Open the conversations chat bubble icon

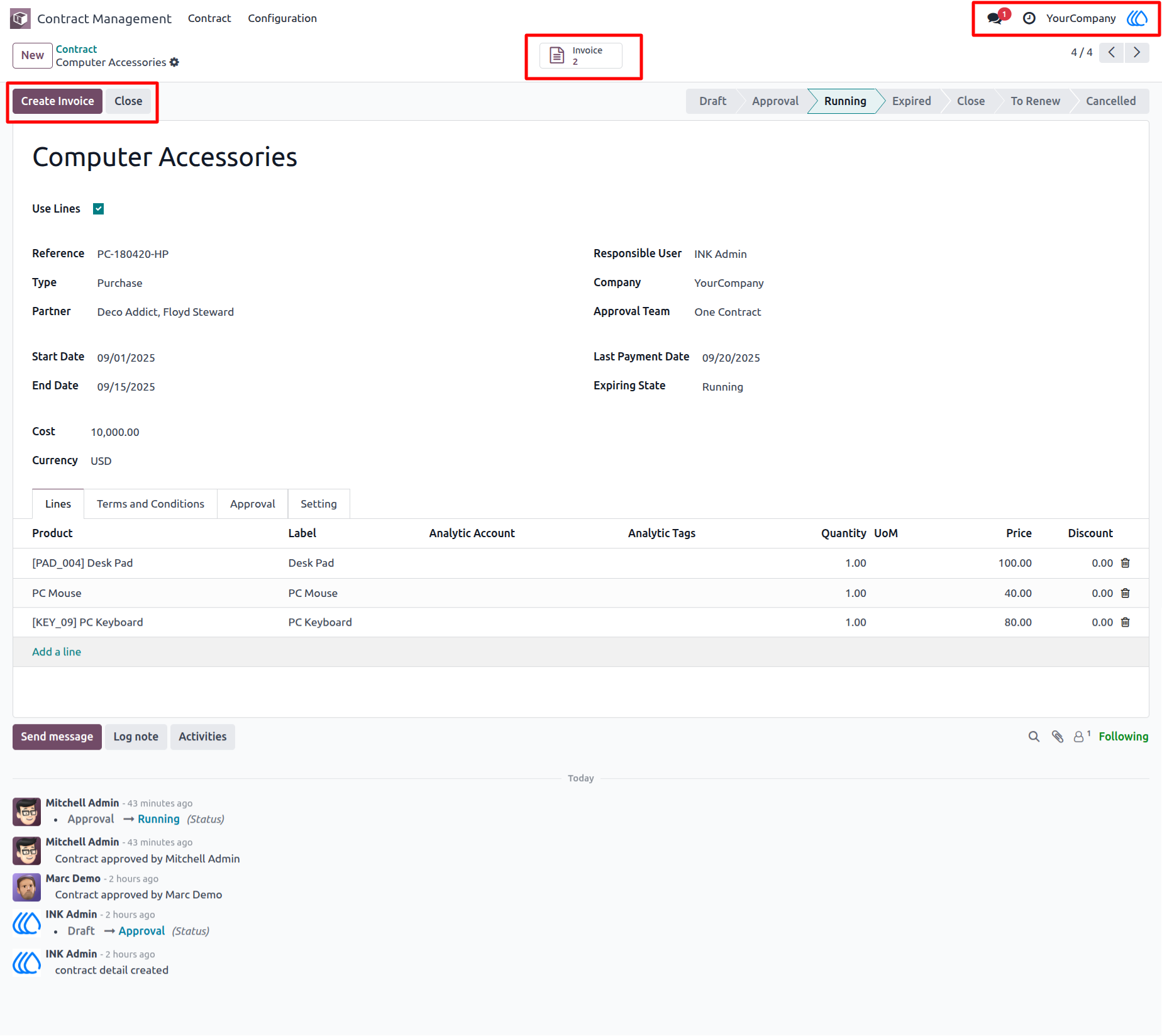[995, 18]
